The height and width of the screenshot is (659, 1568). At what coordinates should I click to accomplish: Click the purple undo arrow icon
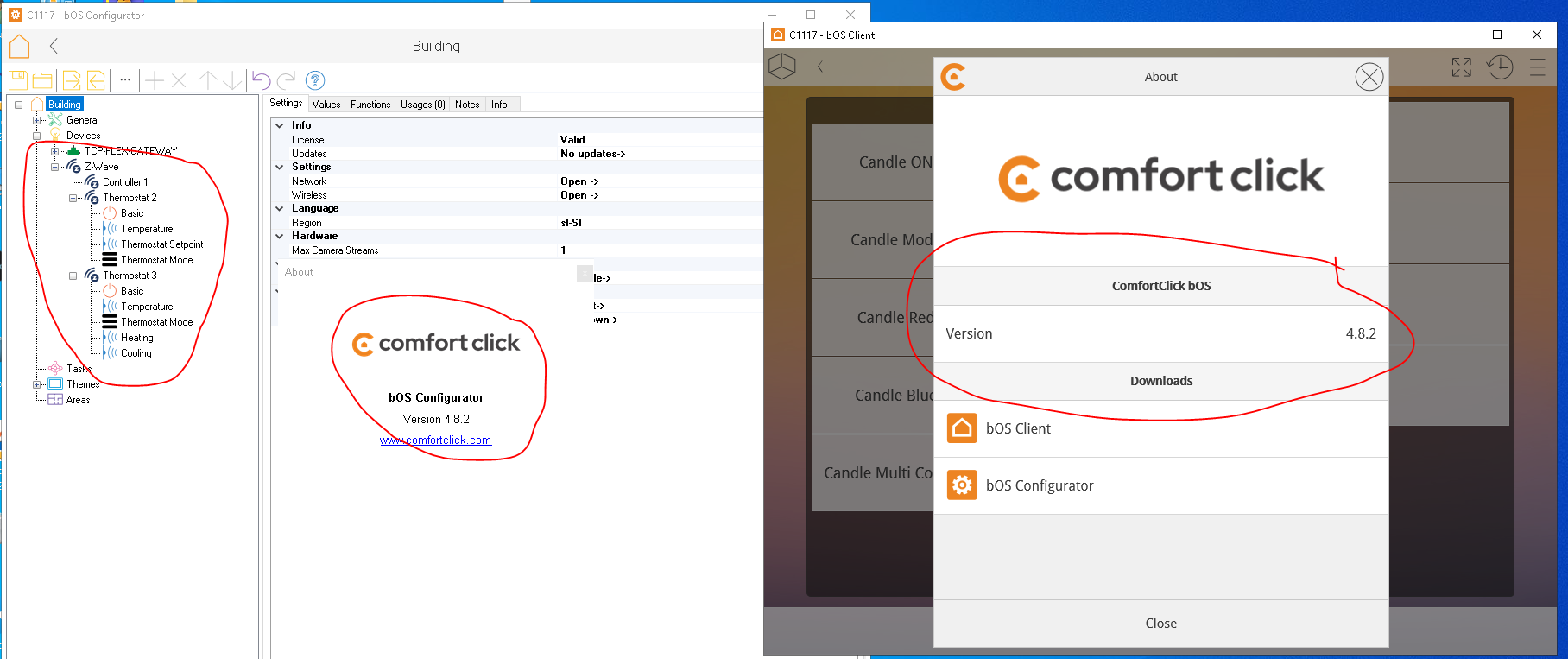pos(261,80)
